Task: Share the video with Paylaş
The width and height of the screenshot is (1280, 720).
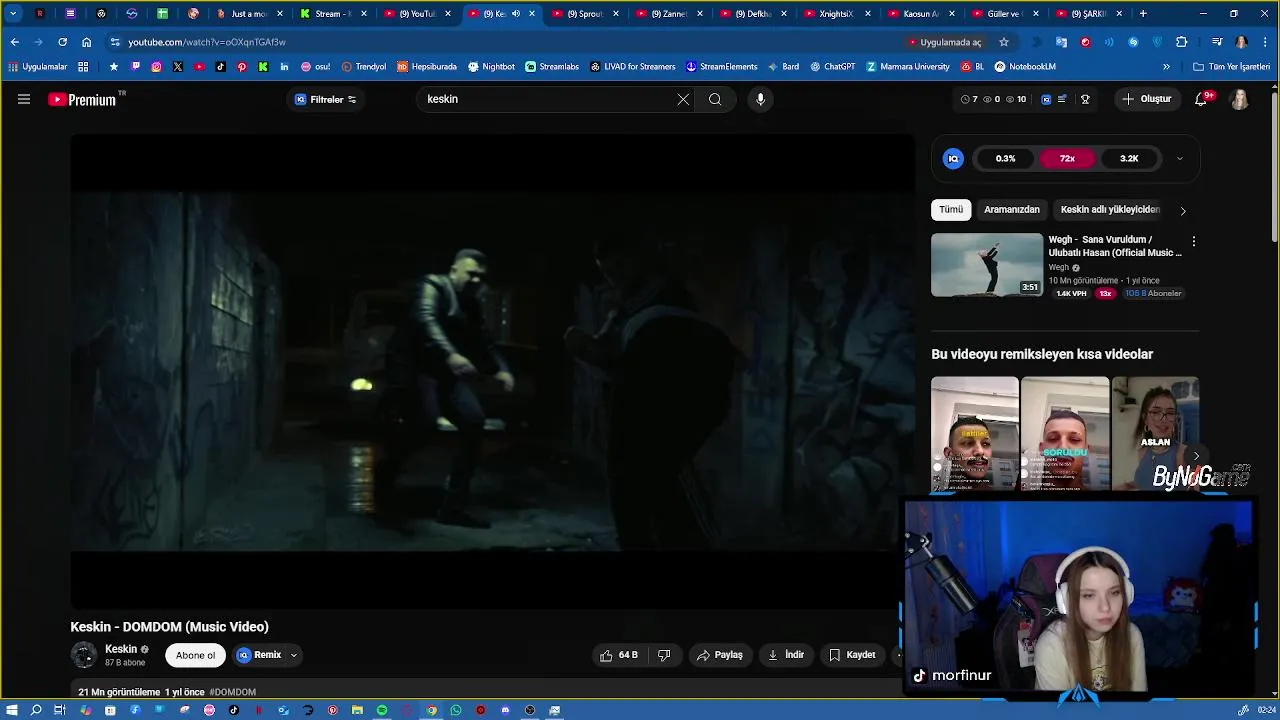Action: click(x=720, y=655)
